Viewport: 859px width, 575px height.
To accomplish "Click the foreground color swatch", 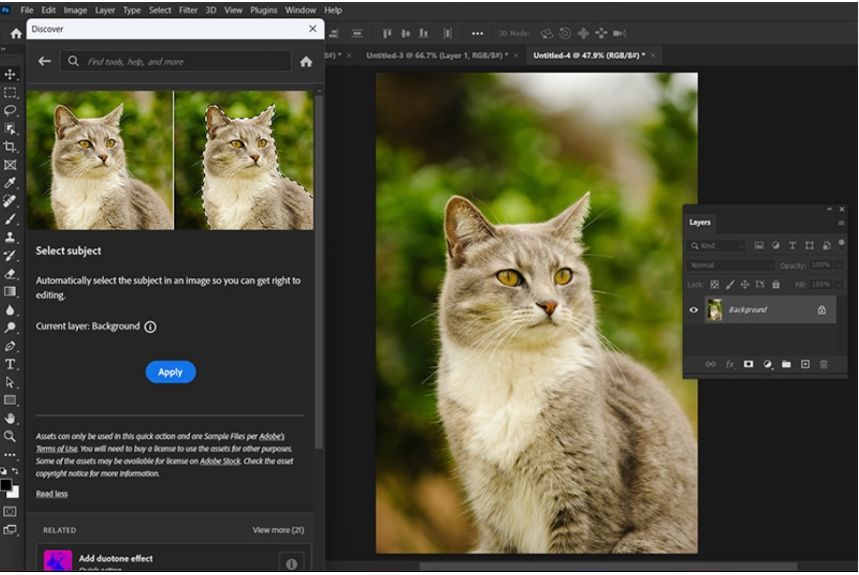I will (6, 485).
